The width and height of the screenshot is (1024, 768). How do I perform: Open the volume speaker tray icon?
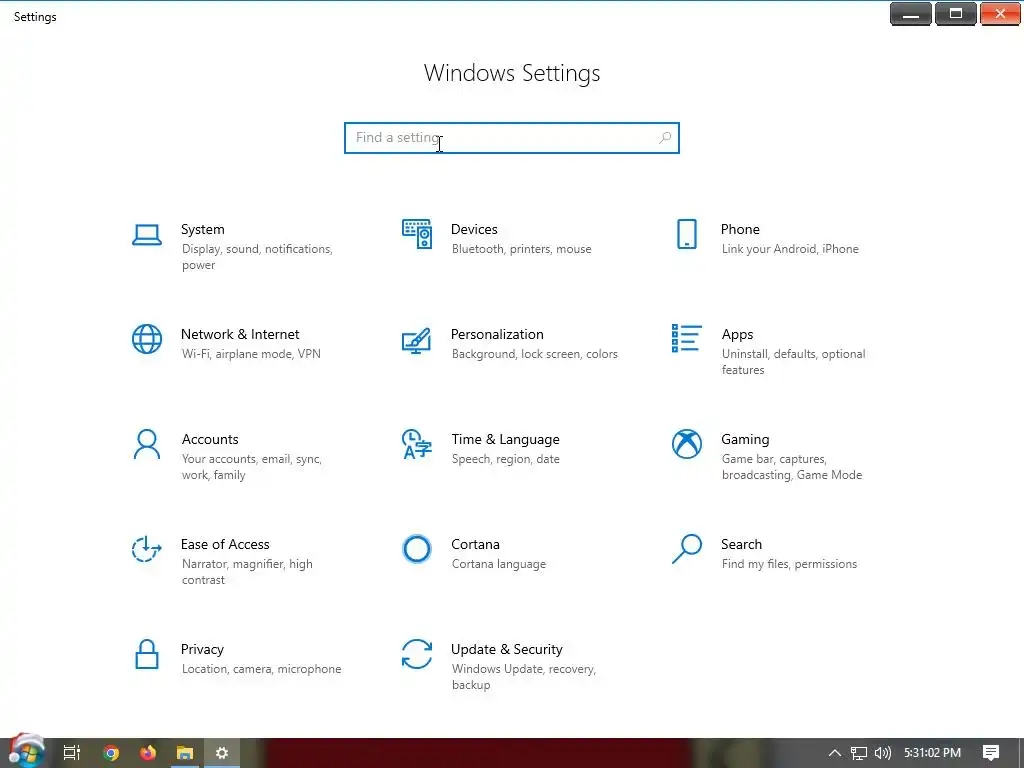[x=883, y=753]
